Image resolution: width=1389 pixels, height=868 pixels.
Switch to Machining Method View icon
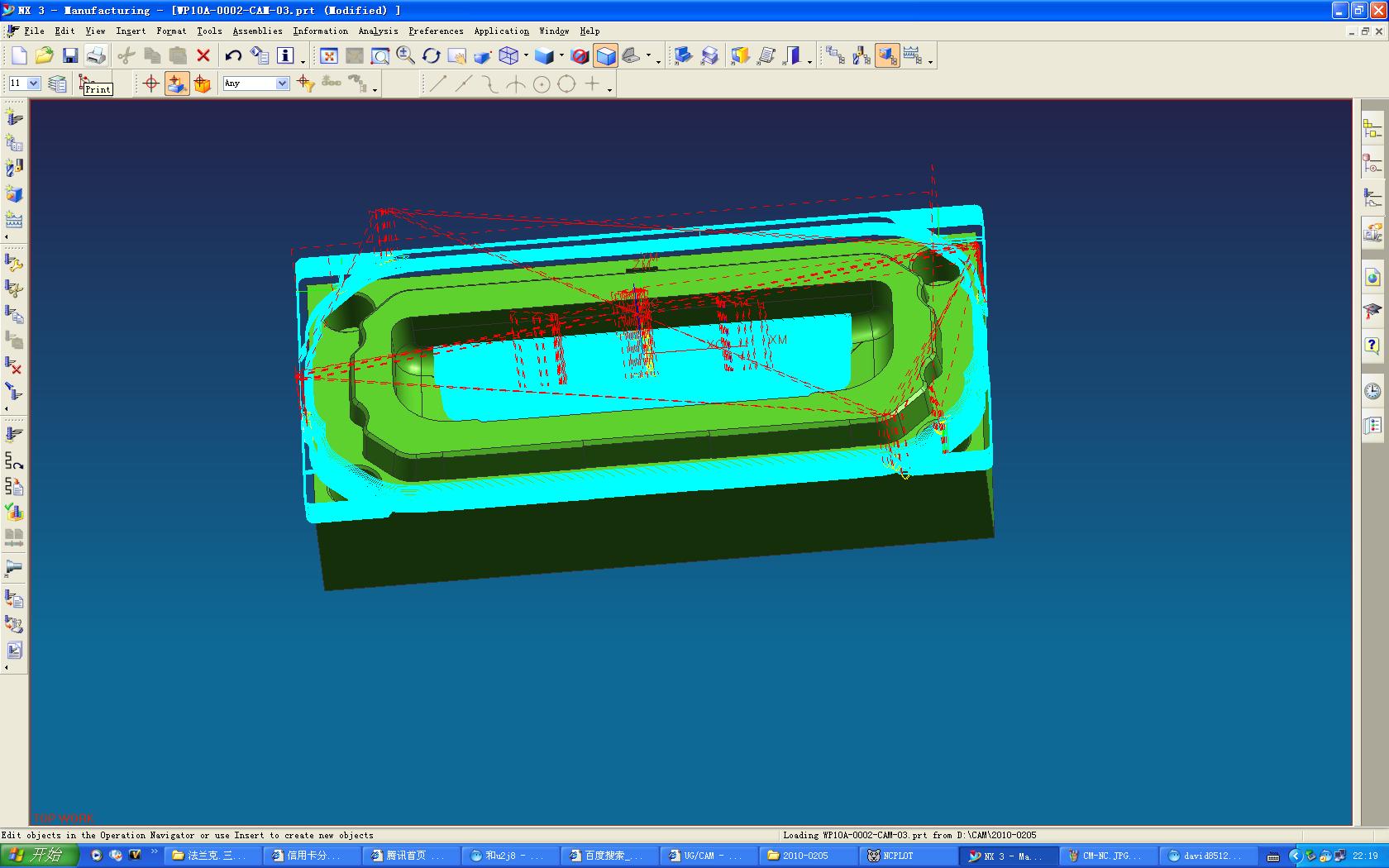click(x=913, y=55)
